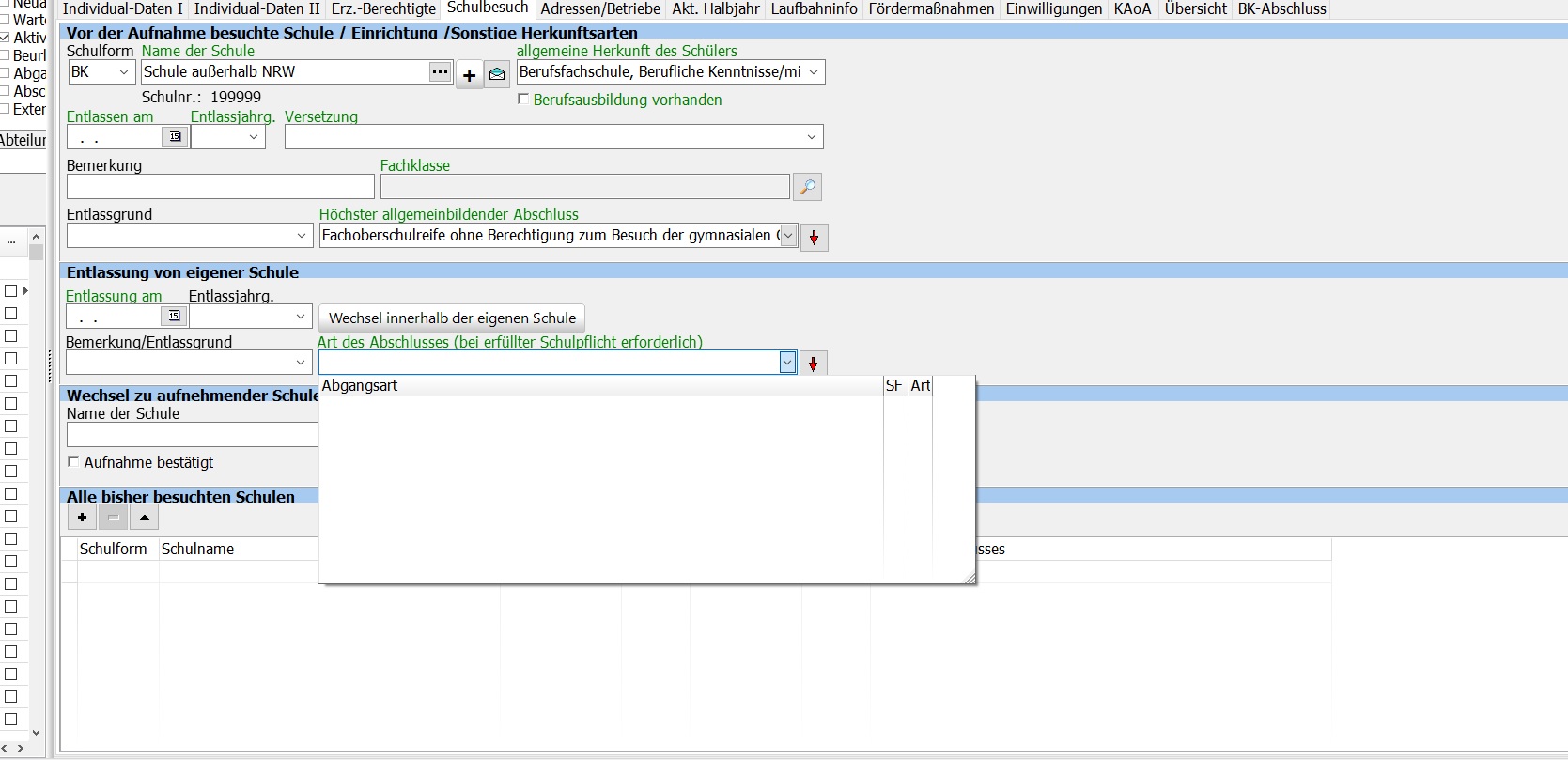Open Bemerkung/Entlassgrund dropdown
The height and width of the screenshot is (760, 1568).
[301, 363]
